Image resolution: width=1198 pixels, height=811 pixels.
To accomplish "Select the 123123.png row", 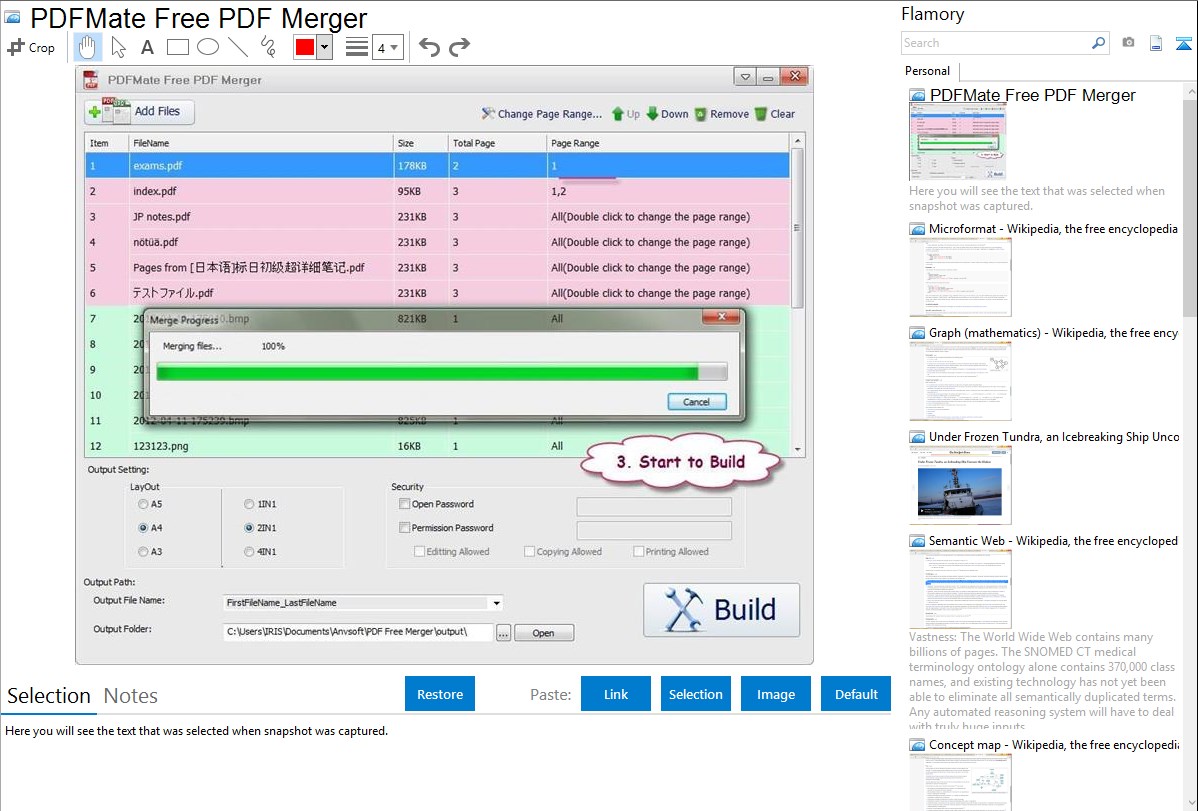I will coord(437,446).
